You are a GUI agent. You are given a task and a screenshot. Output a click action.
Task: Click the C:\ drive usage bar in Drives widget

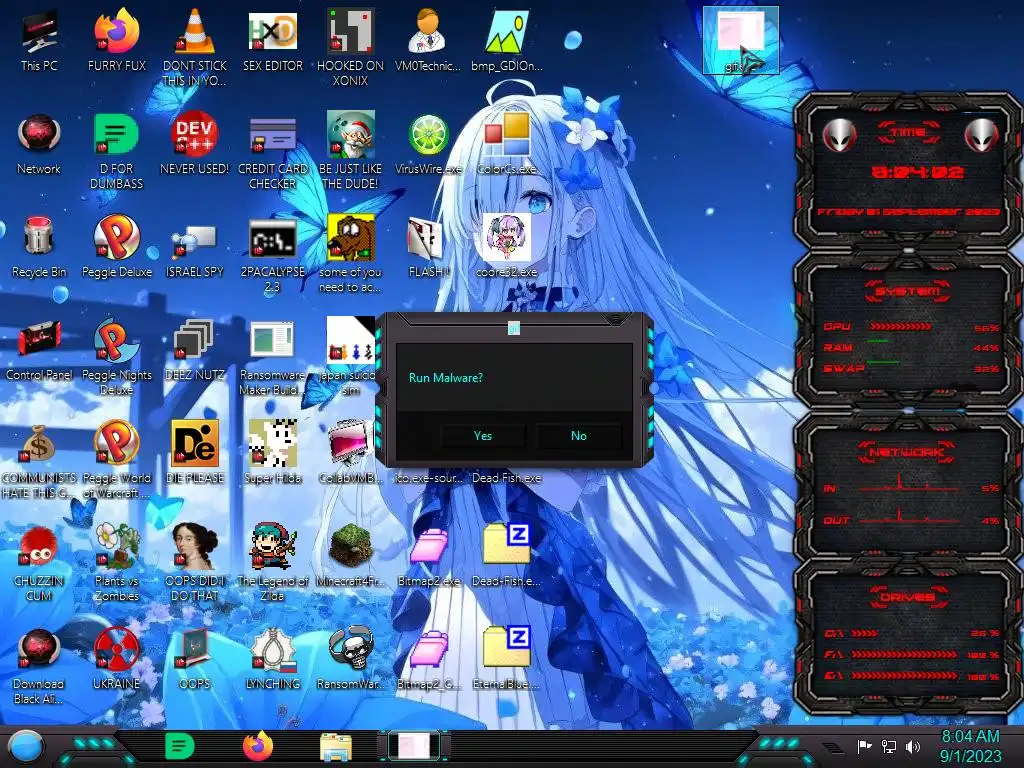(865, 633)
